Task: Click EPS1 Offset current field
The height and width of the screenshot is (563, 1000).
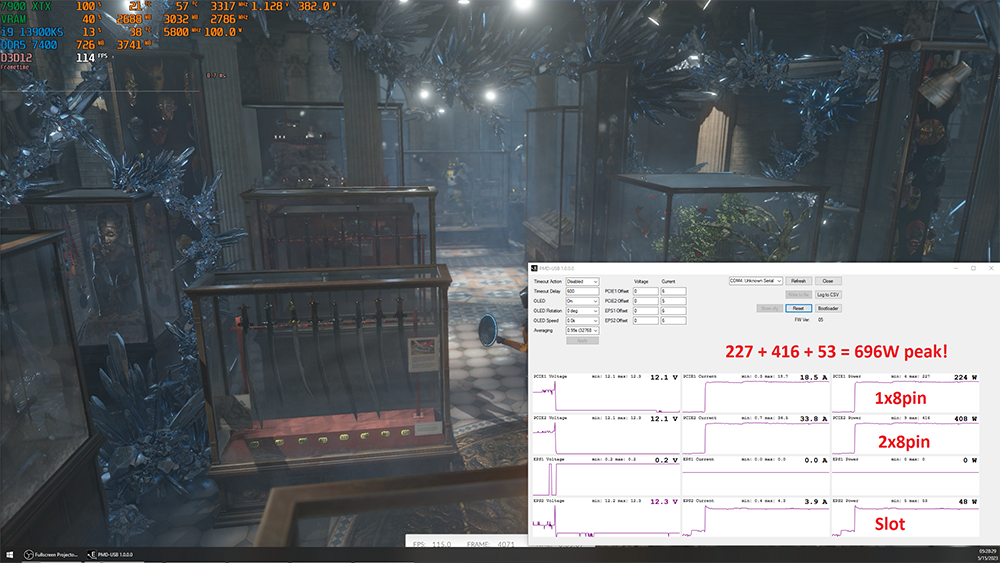Action: coord(673,311)
